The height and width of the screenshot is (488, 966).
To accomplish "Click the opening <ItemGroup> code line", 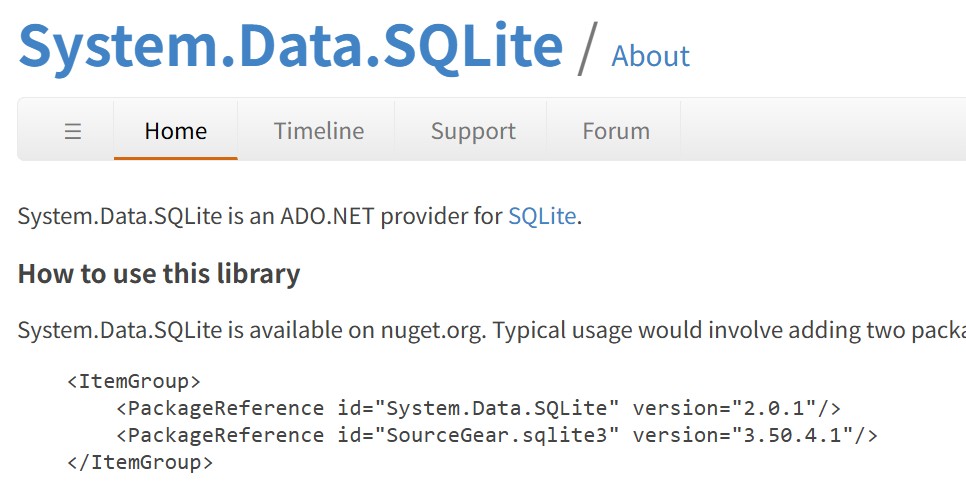I will [134, 381].
